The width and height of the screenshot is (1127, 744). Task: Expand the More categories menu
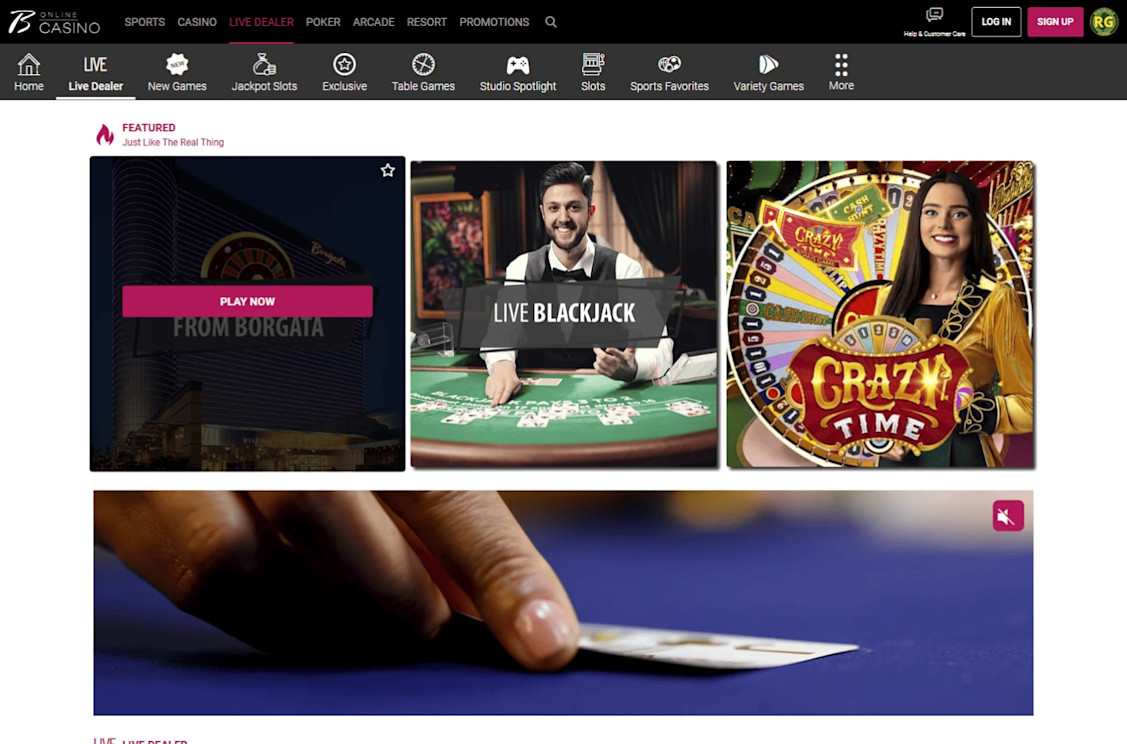(841, 73)
